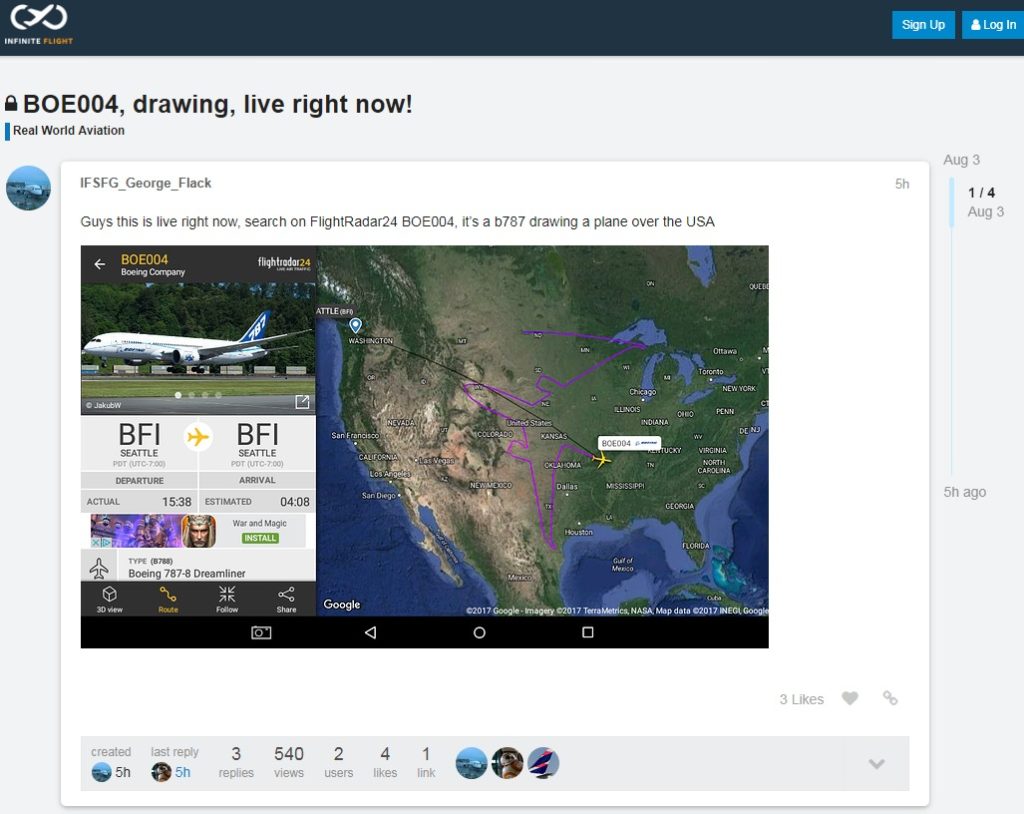Click expand photo icon on aircraft image
Screen dimensions: 1024x814
click(x=302, y=402)
